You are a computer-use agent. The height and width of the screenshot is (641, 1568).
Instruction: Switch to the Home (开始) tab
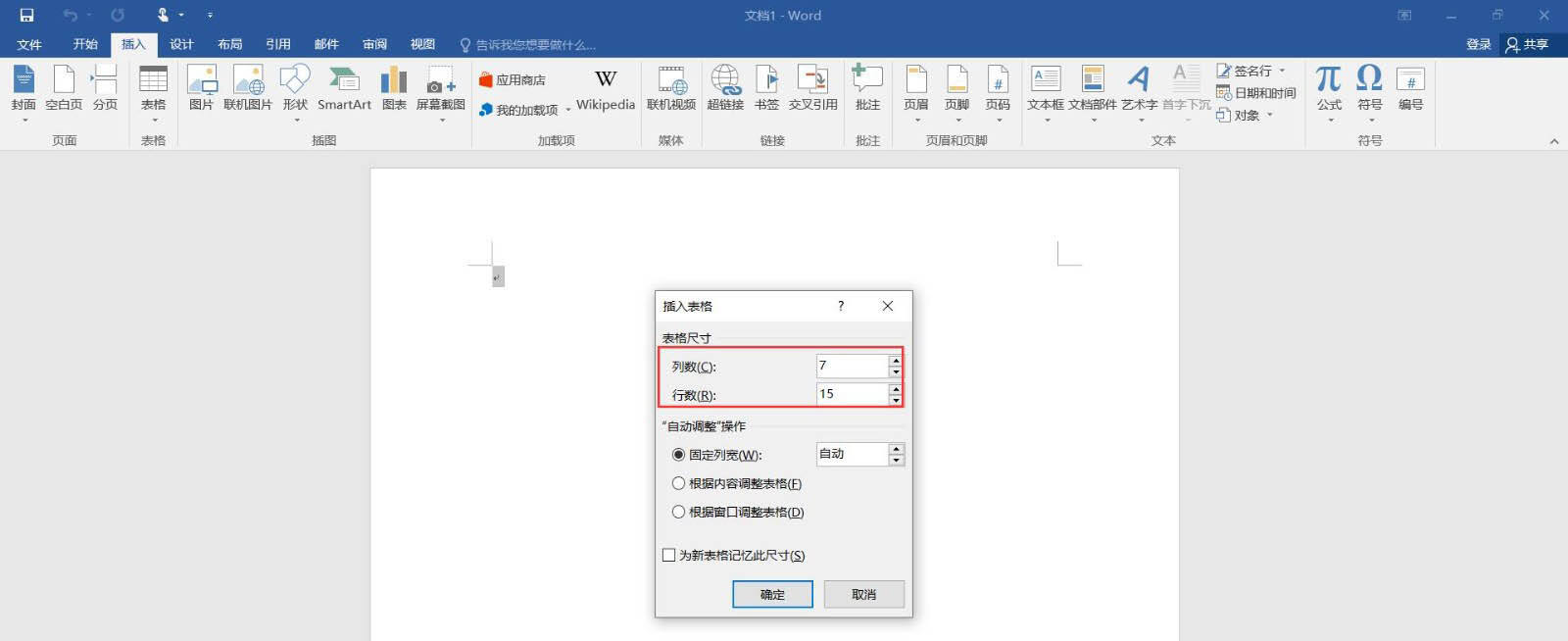[x=85, y=44]
